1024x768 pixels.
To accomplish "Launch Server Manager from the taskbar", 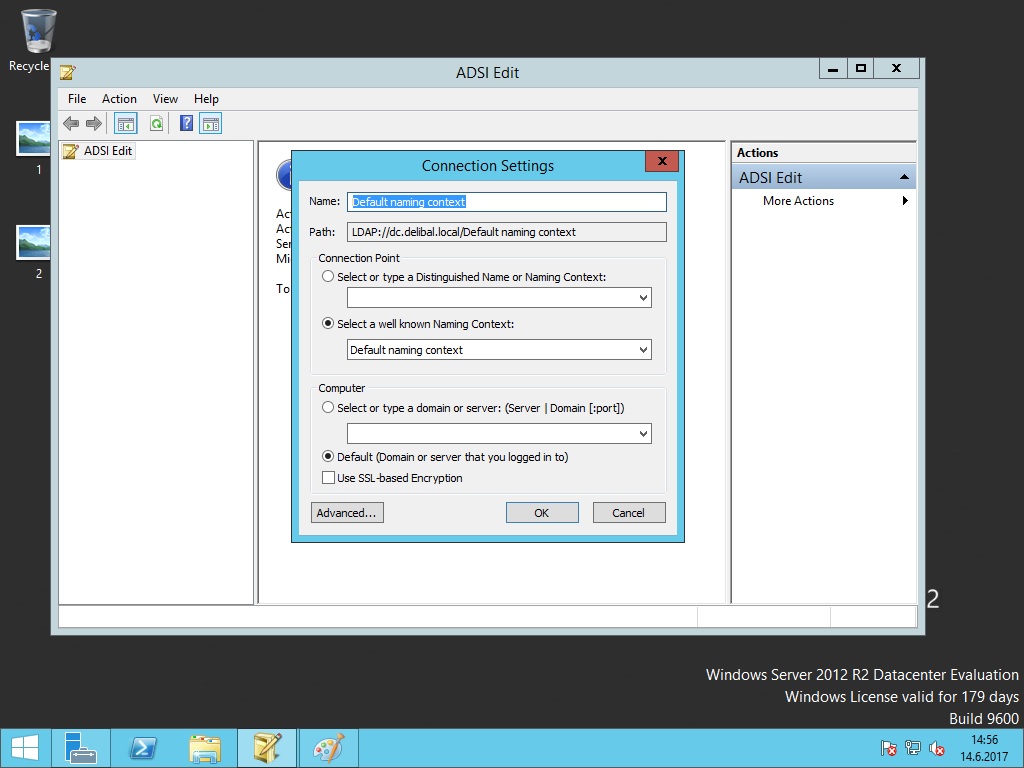I will [81, 748].
